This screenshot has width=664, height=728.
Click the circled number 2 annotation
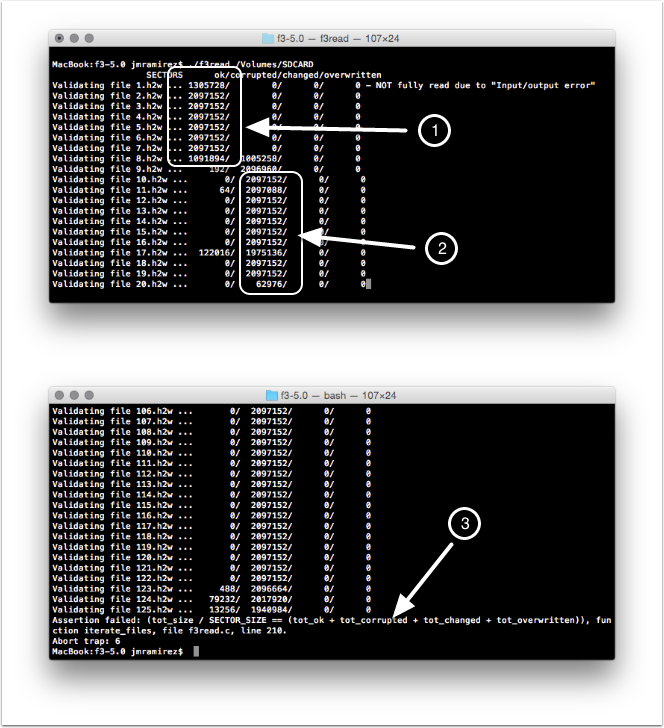[x=441, y=250]
